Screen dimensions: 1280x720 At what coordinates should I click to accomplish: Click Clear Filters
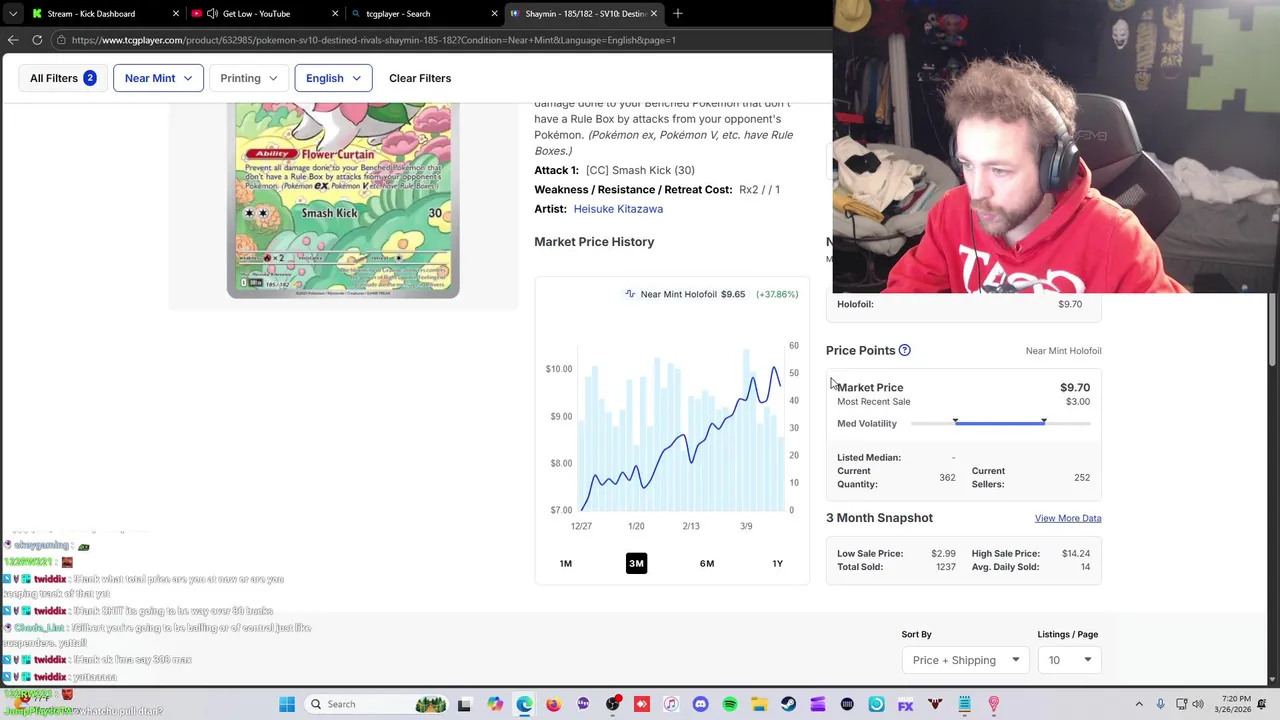tap(420, 78)
